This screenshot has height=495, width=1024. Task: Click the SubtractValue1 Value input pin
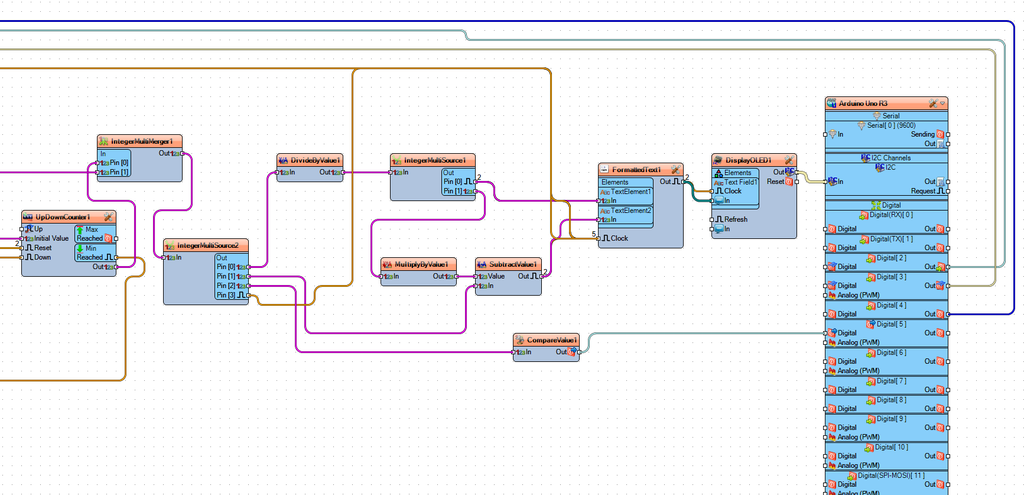tap(475, 276)
